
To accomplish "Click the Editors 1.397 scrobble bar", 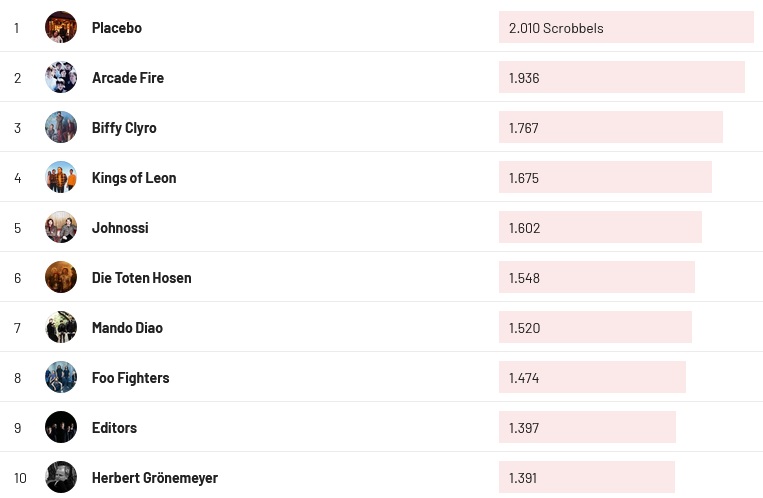I will (x=587, y=428).
